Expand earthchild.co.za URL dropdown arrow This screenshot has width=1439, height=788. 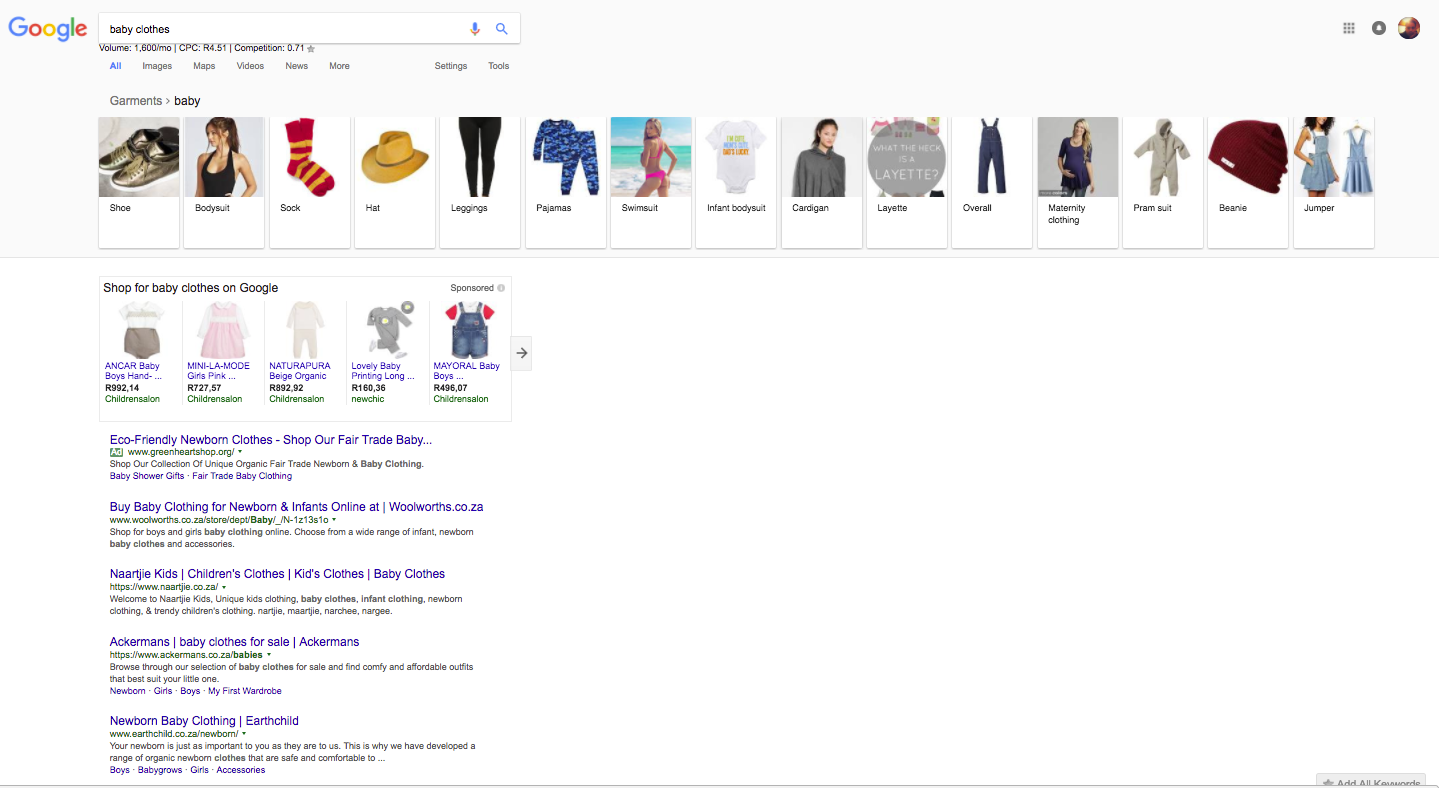click(244, 734)
